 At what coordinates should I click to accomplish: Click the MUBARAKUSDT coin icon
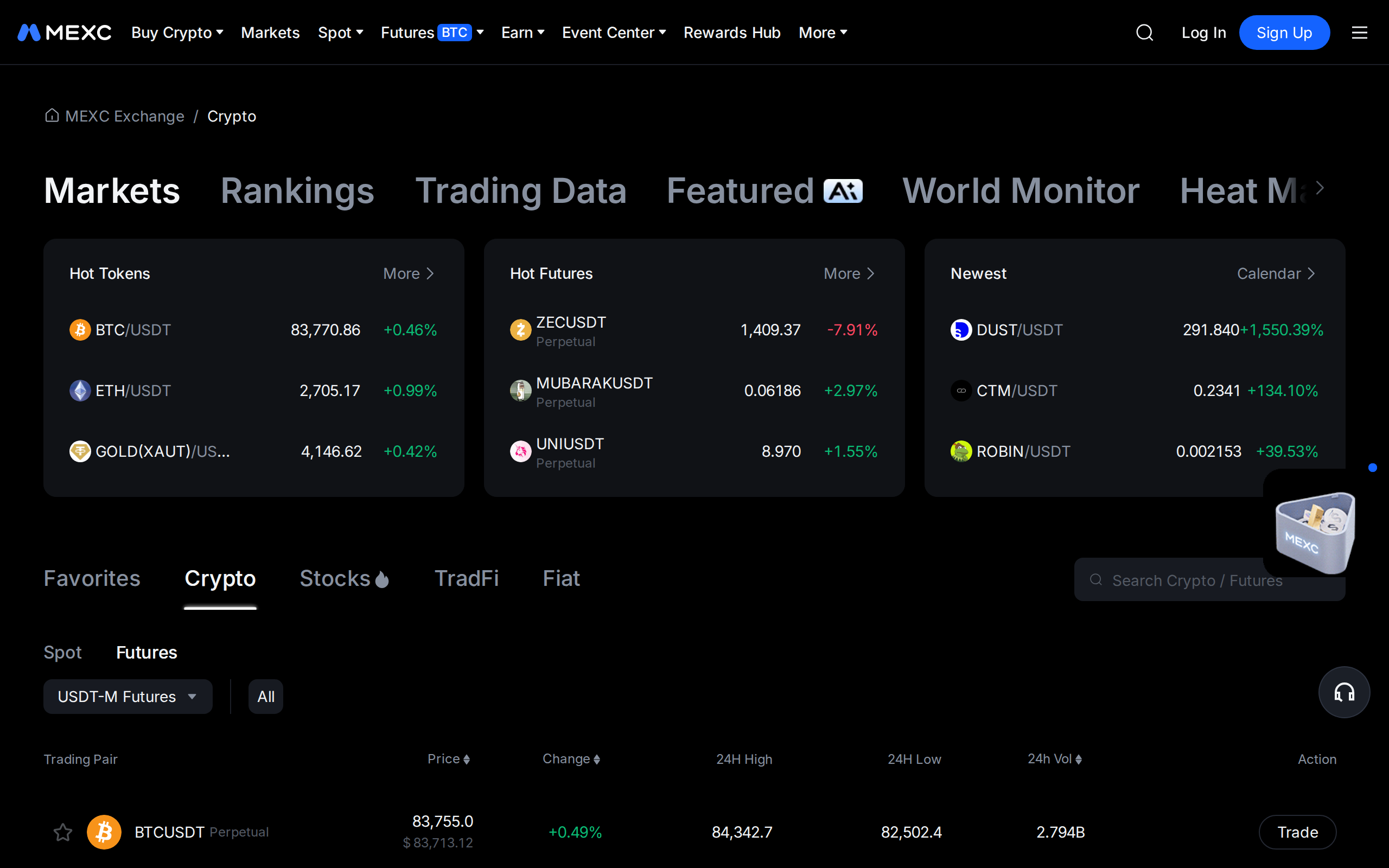coord(520,391)
